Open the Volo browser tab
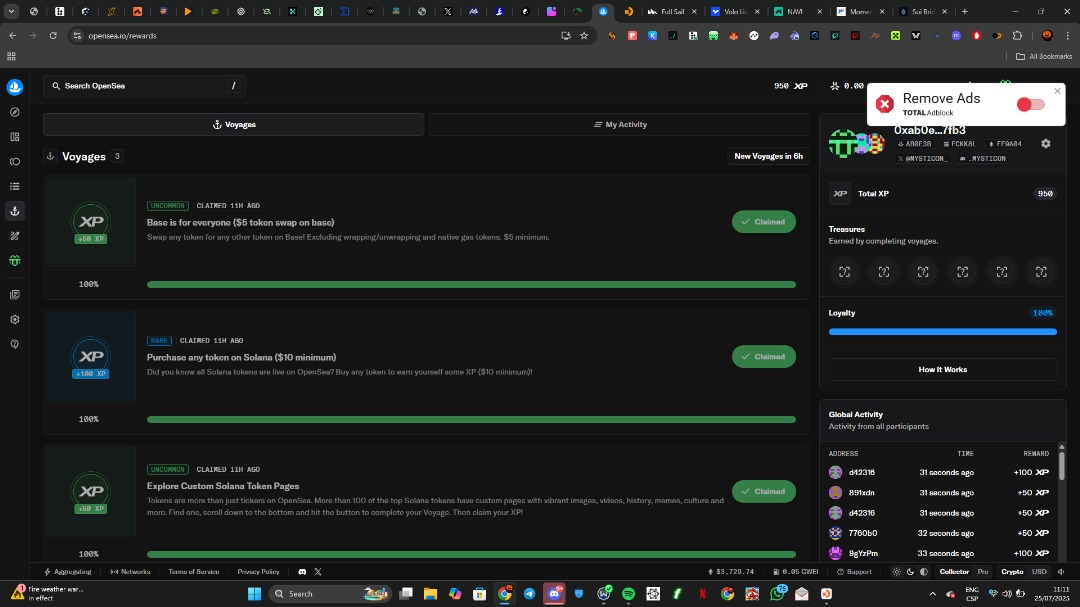Viewport: 1080px width, 607px height. [x=736, y=12]
